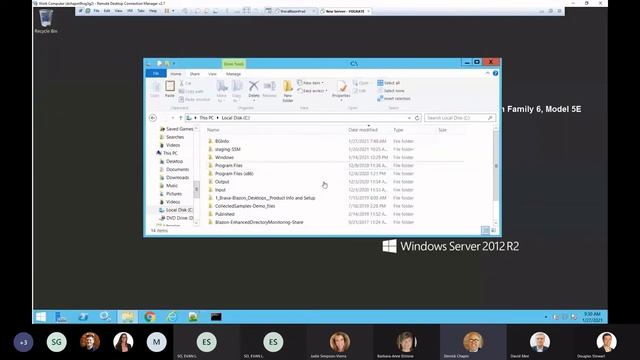Open the New item dropdown
The image size is (640, 360).
(x=311, y=83)
